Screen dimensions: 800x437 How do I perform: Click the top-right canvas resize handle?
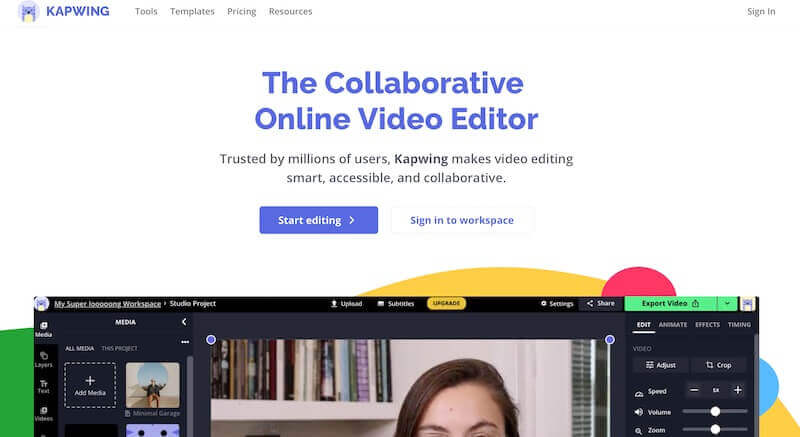[610, 340]
